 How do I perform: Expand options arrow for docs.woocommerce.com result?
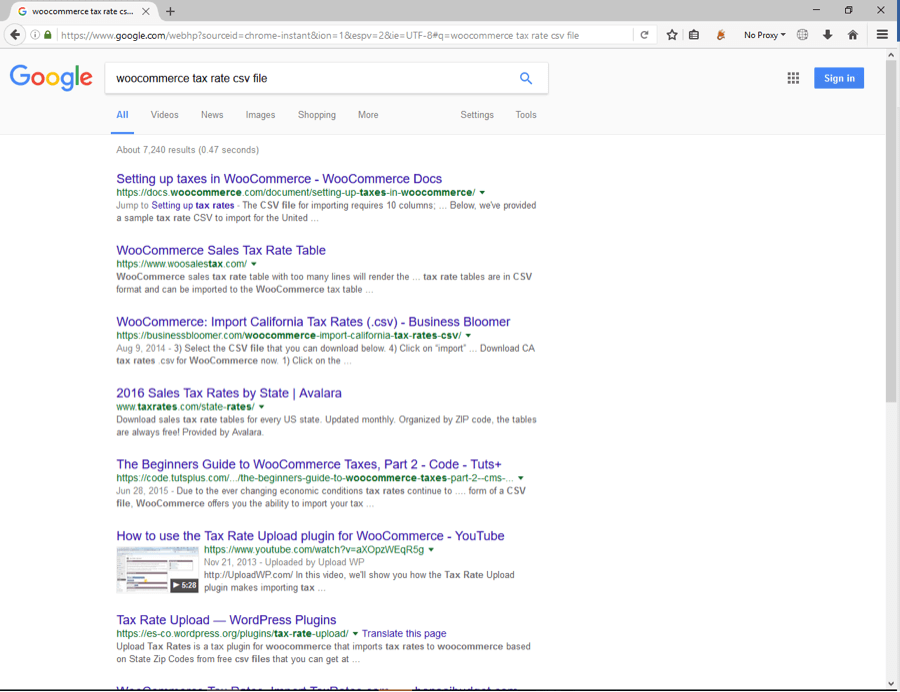click(x=482, y=192)
